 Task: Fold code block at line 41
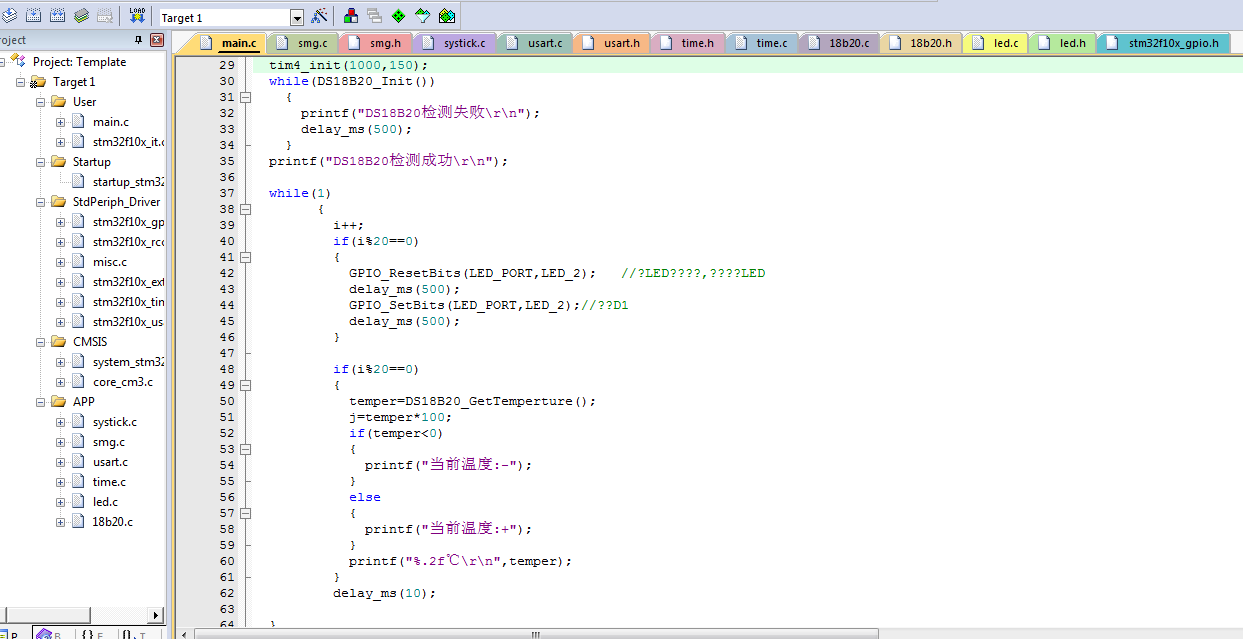[245, 257]
